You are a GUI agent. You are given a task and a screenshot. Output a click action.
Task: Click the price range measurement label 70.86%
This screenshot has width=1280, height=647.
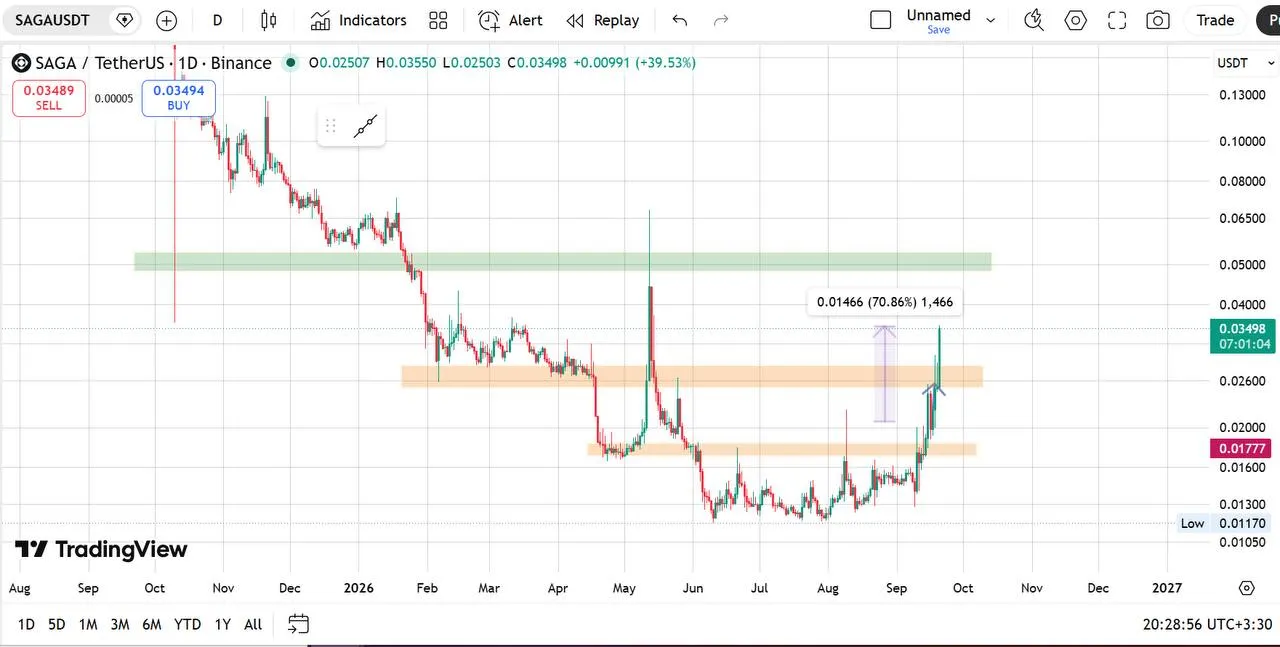pyautogui.click(x=885, y=301)
